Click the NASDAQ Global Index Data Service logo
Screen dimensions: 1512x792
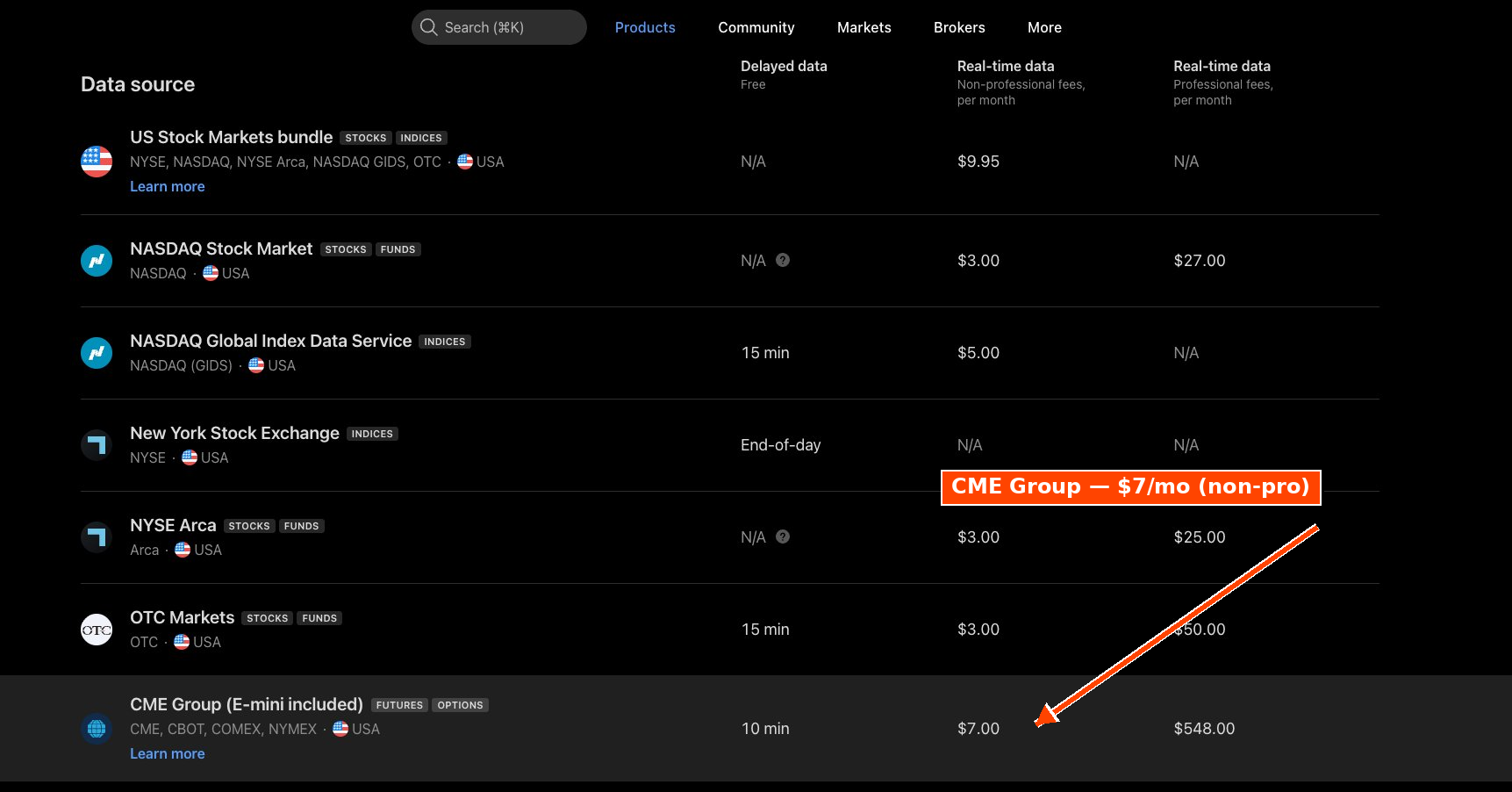(97, 353)
